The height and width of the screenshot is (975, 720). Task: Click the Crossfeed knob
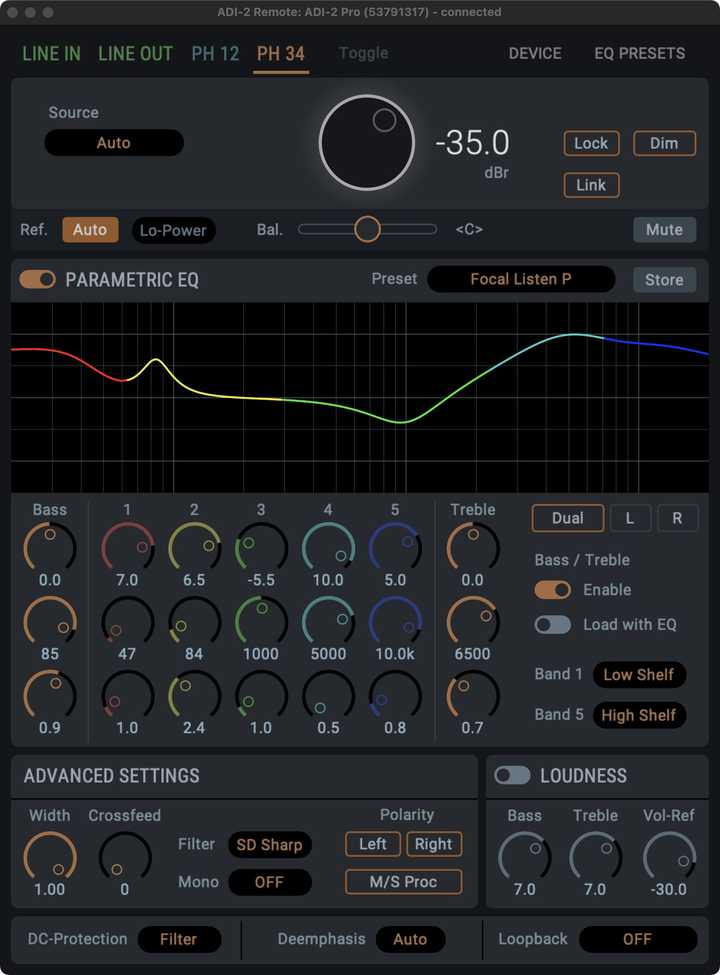[x=125, y=858]
